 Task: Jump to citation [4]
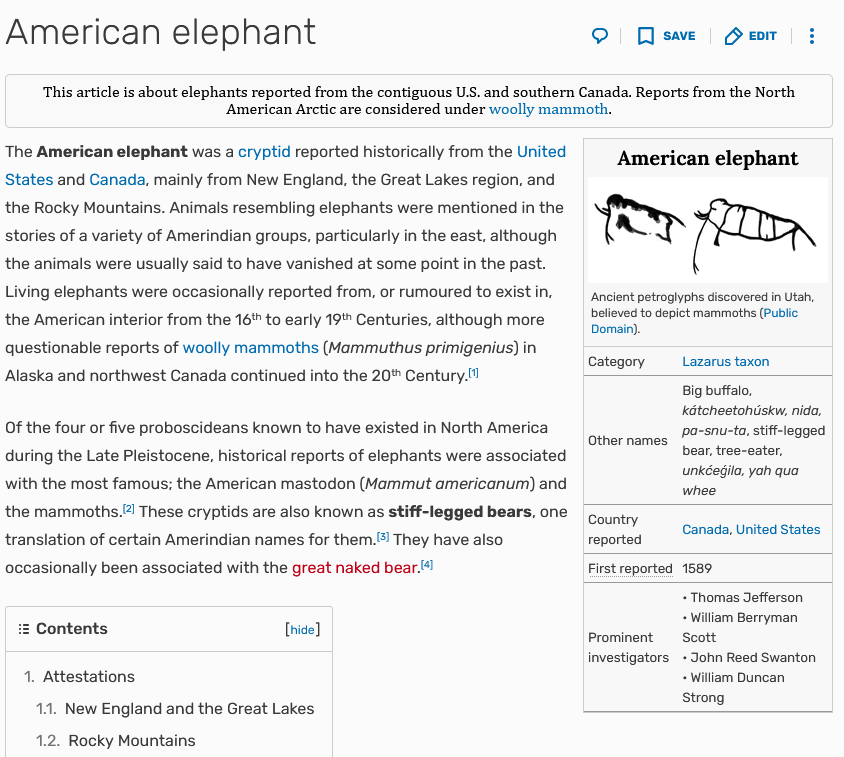coord(426,564)
